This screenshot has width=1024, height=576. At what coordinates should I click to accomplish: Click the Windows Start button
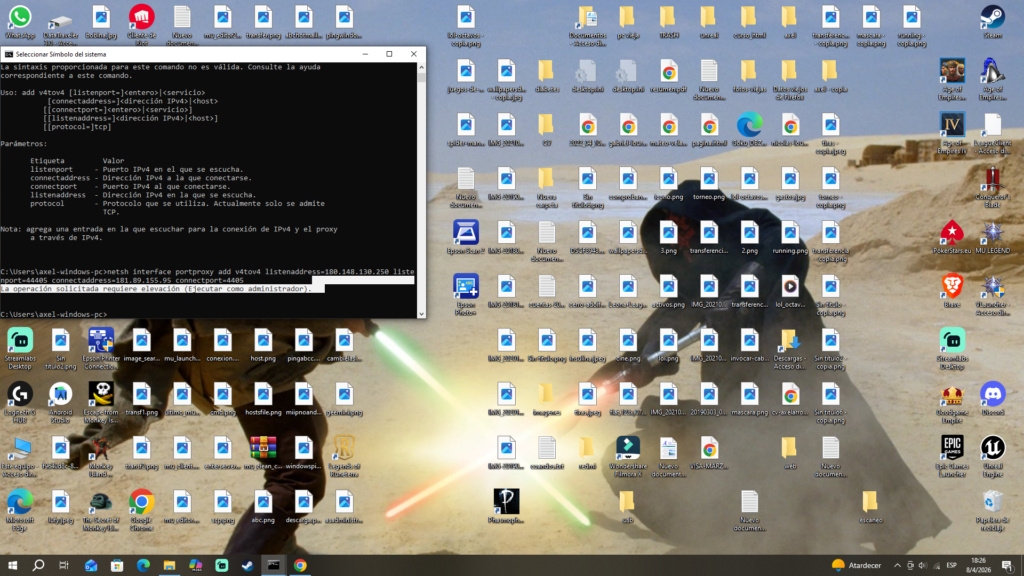[14, 565]
